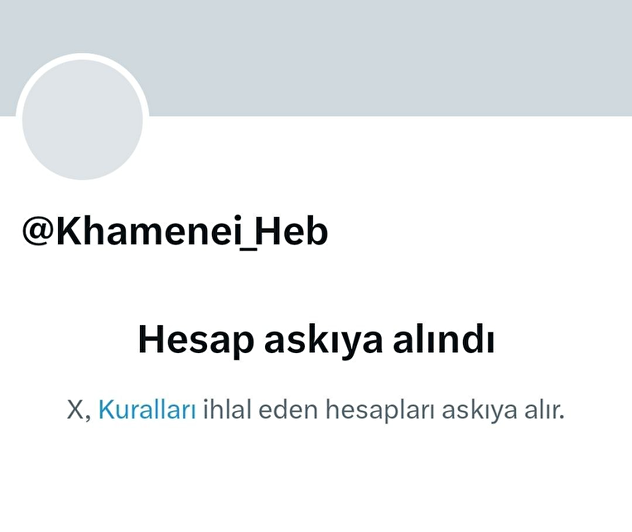The height and width of the screenshot is (532, 632).
Task: Click 'askıya' in the gray notice sentence
Action: pos(479,410)
